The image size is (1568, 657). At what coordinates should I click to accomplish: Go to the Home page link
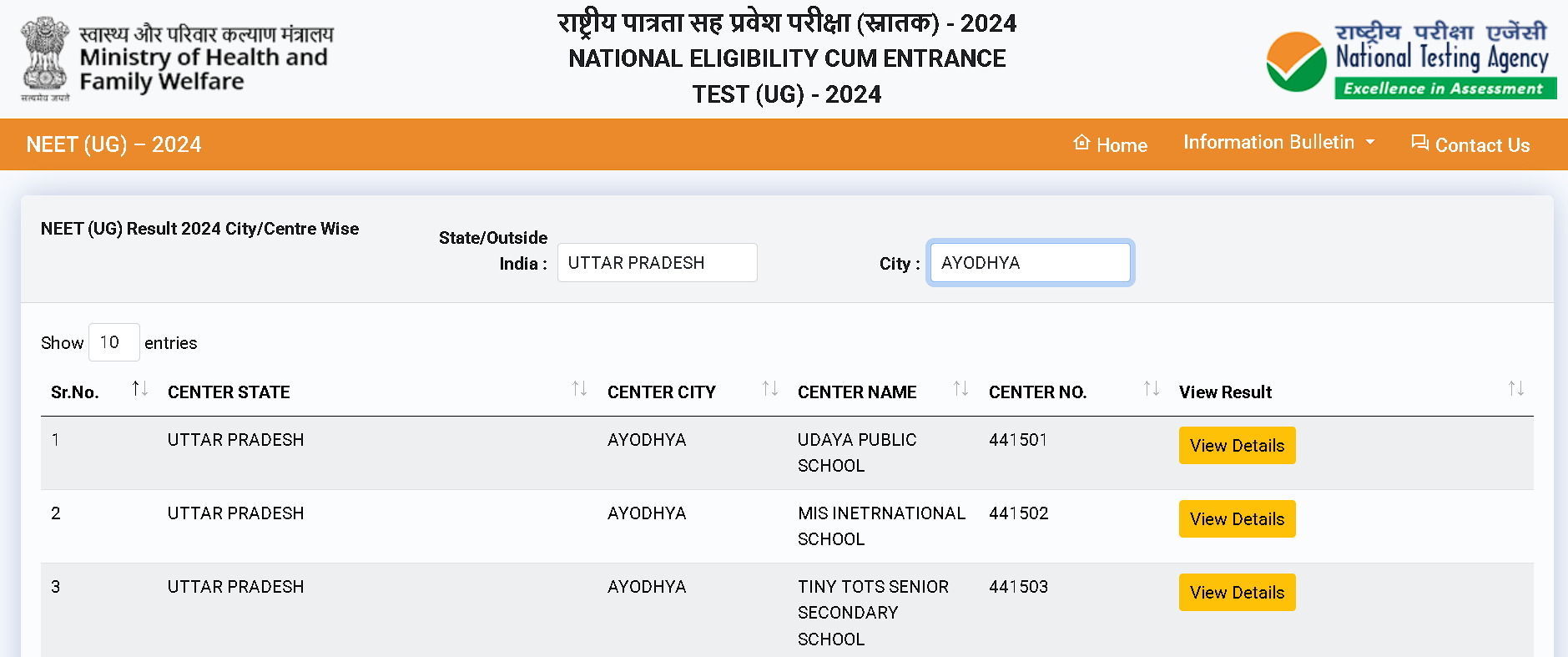[x=1110, y=144]
